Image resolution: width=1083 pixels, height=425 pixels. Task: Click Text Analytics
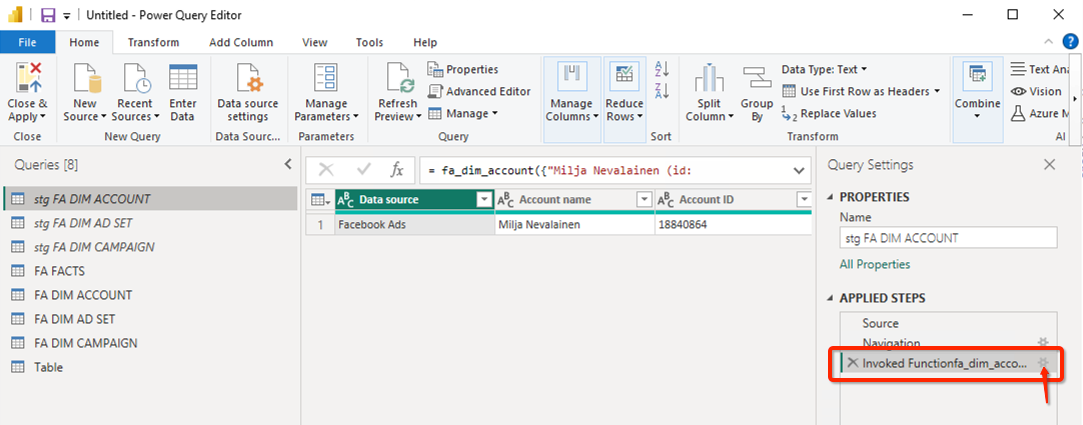point(1039,69)
